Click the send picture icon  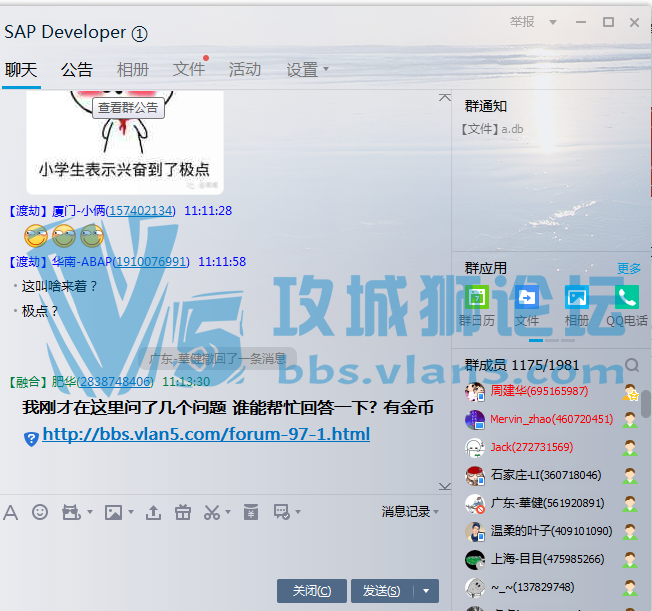tap(114, 512)
